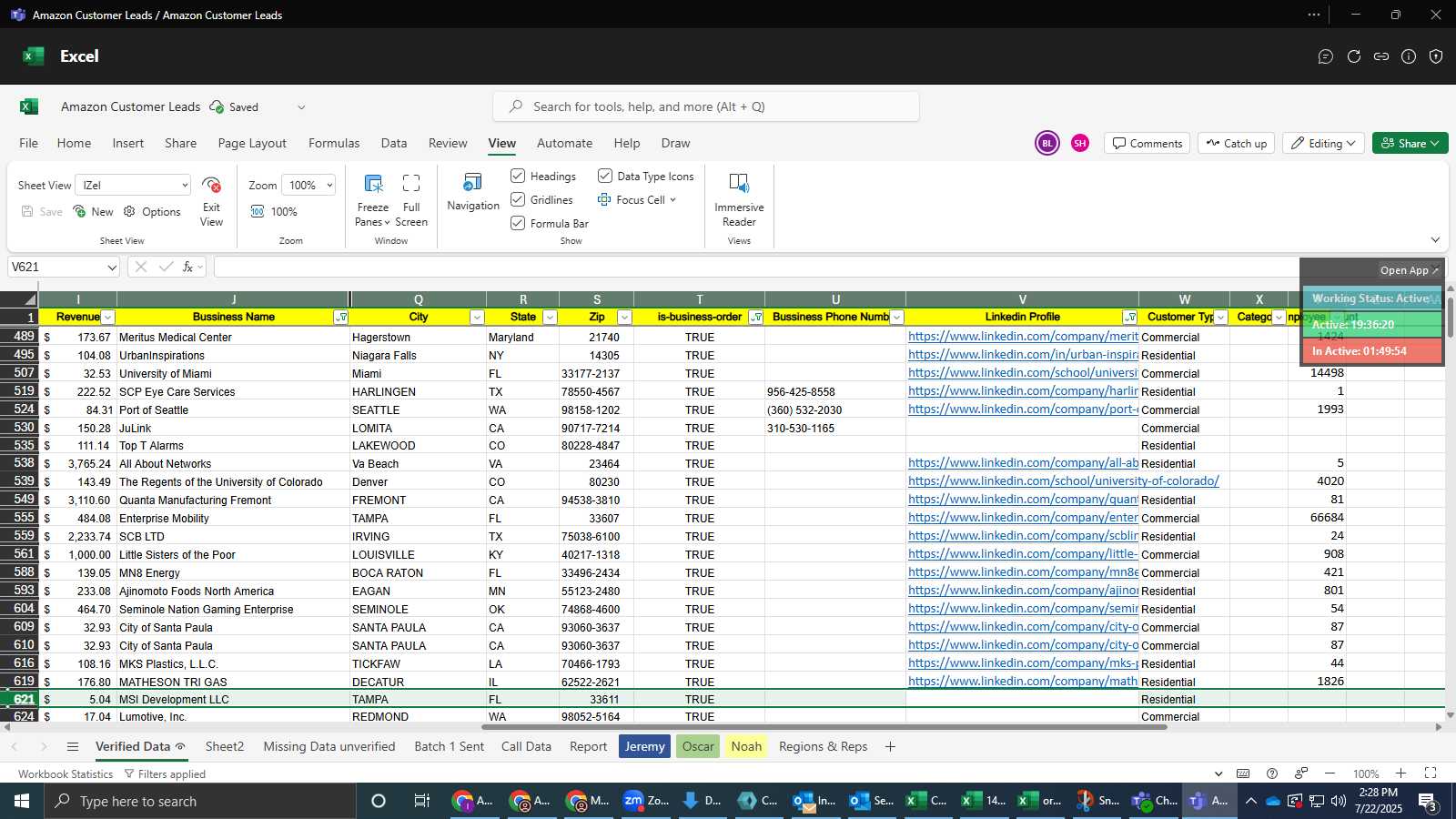Collapse the ribbon with the chevron

(x=1435, y=240)
